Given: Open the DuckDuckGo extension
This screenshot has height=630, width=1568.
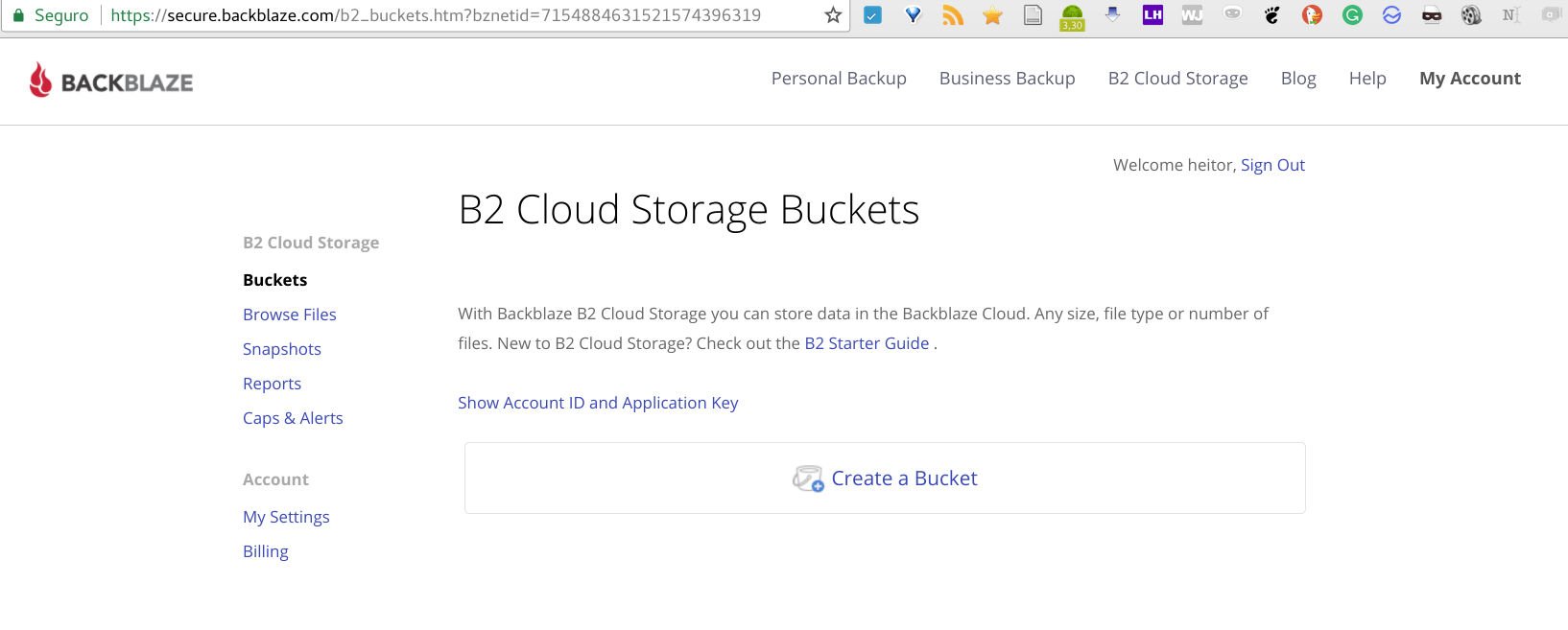Looking at the screenshot, I should [1312, 15].
